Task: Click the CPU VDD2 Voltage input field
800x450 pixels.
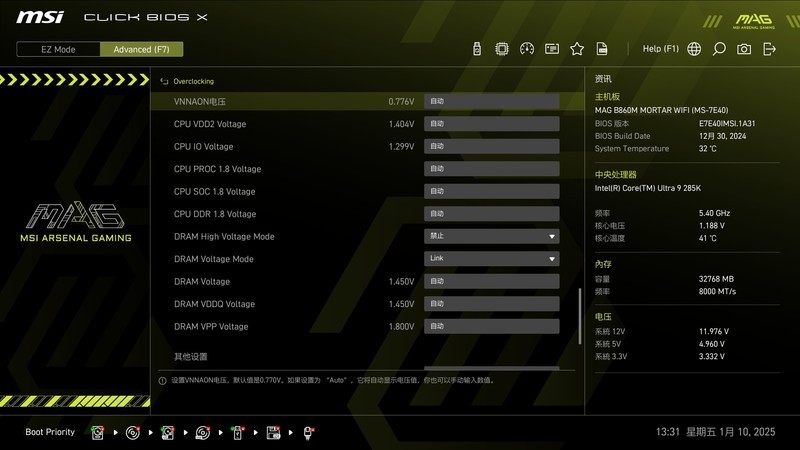Action: pyautogui.click(x=491, y=124)
